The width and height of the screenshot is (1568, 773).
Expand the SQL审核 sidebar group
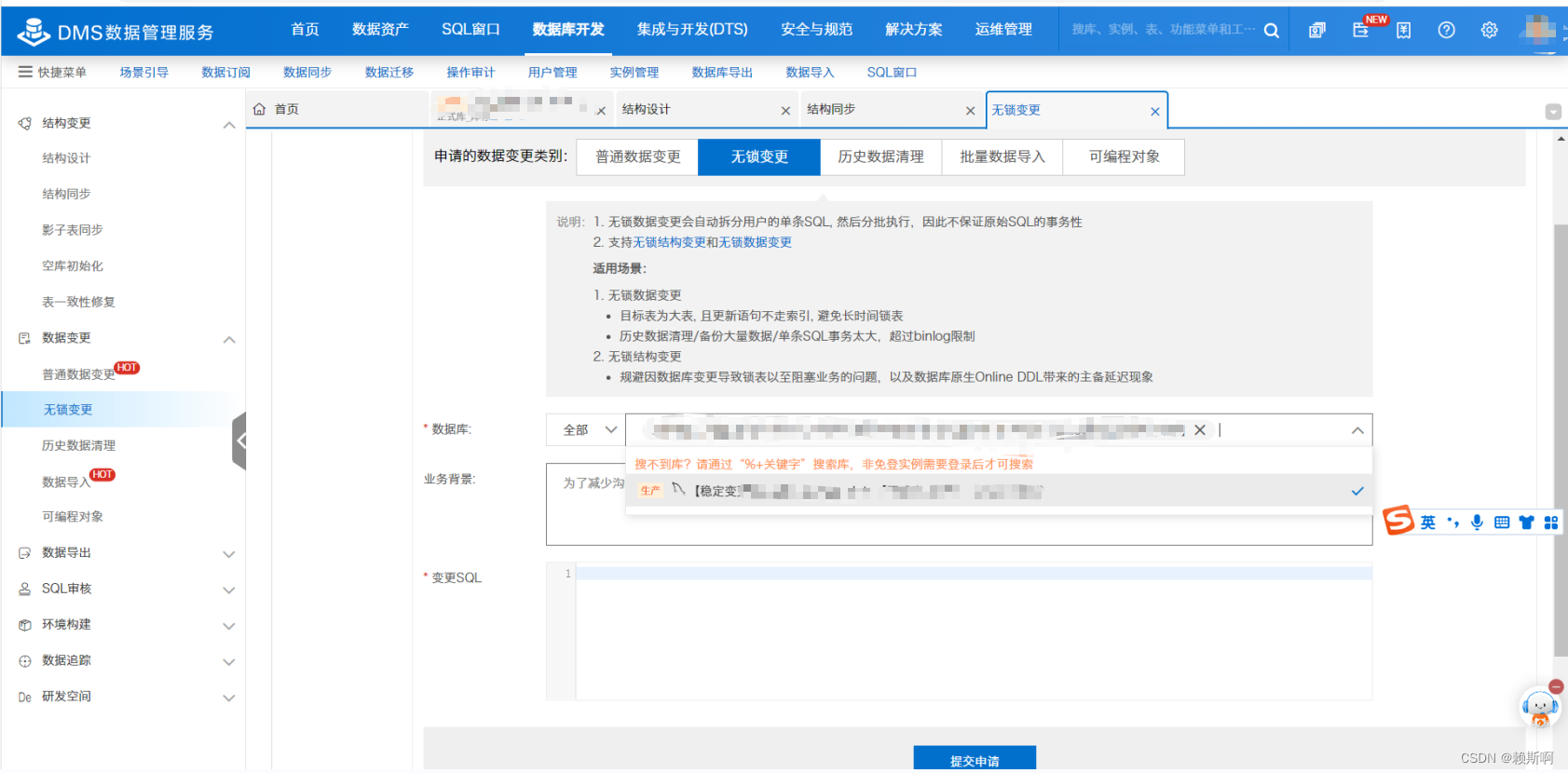click(229, 590)
